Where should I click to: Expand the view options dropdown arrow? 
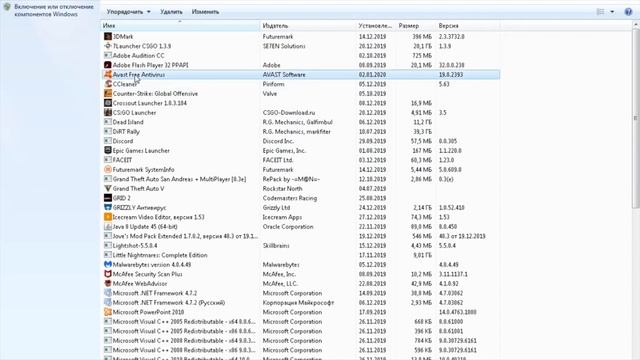(x=612, y=12)
